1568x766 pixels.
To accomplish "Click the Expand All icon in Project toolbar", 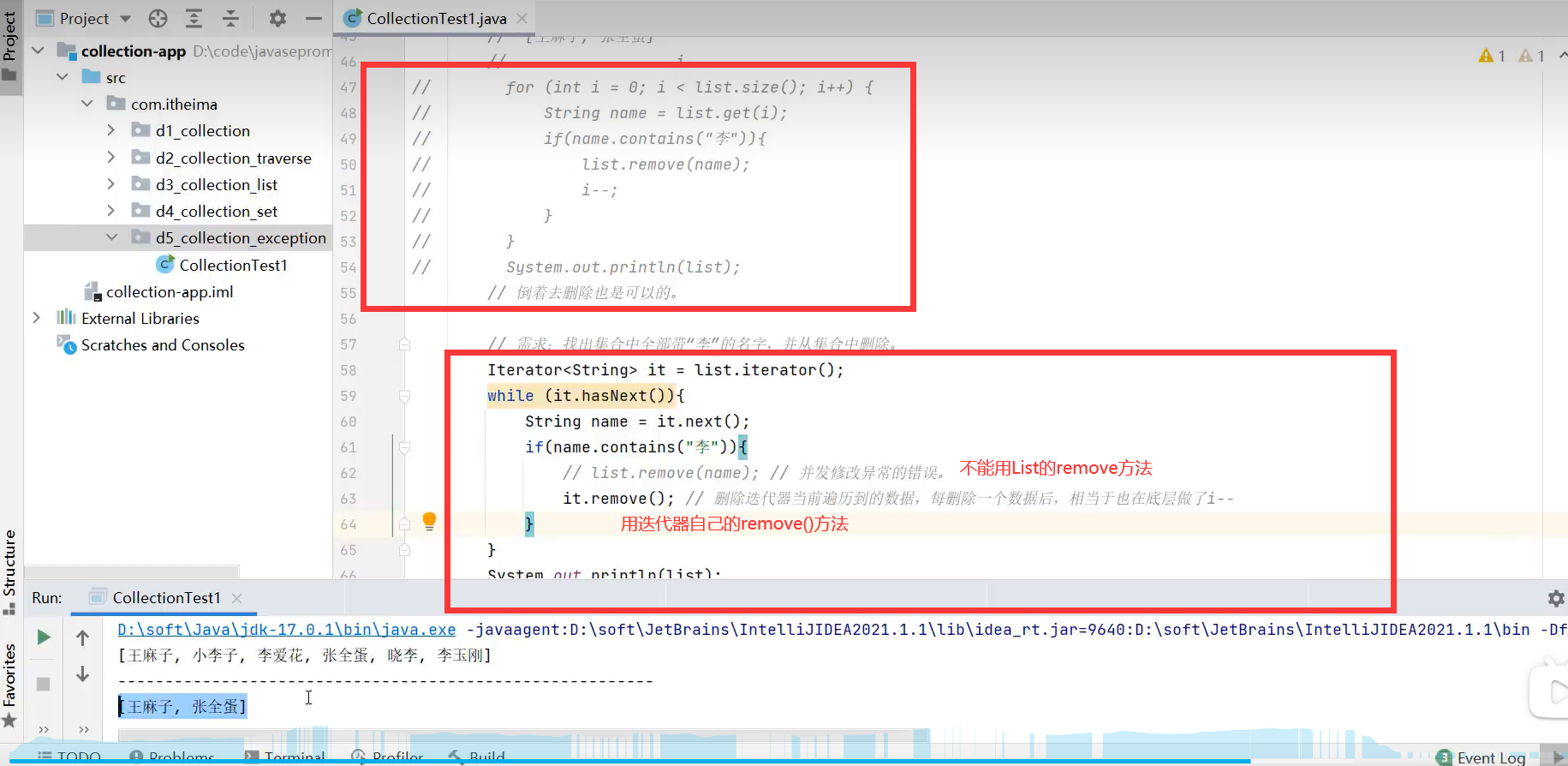I will point(194,18).
